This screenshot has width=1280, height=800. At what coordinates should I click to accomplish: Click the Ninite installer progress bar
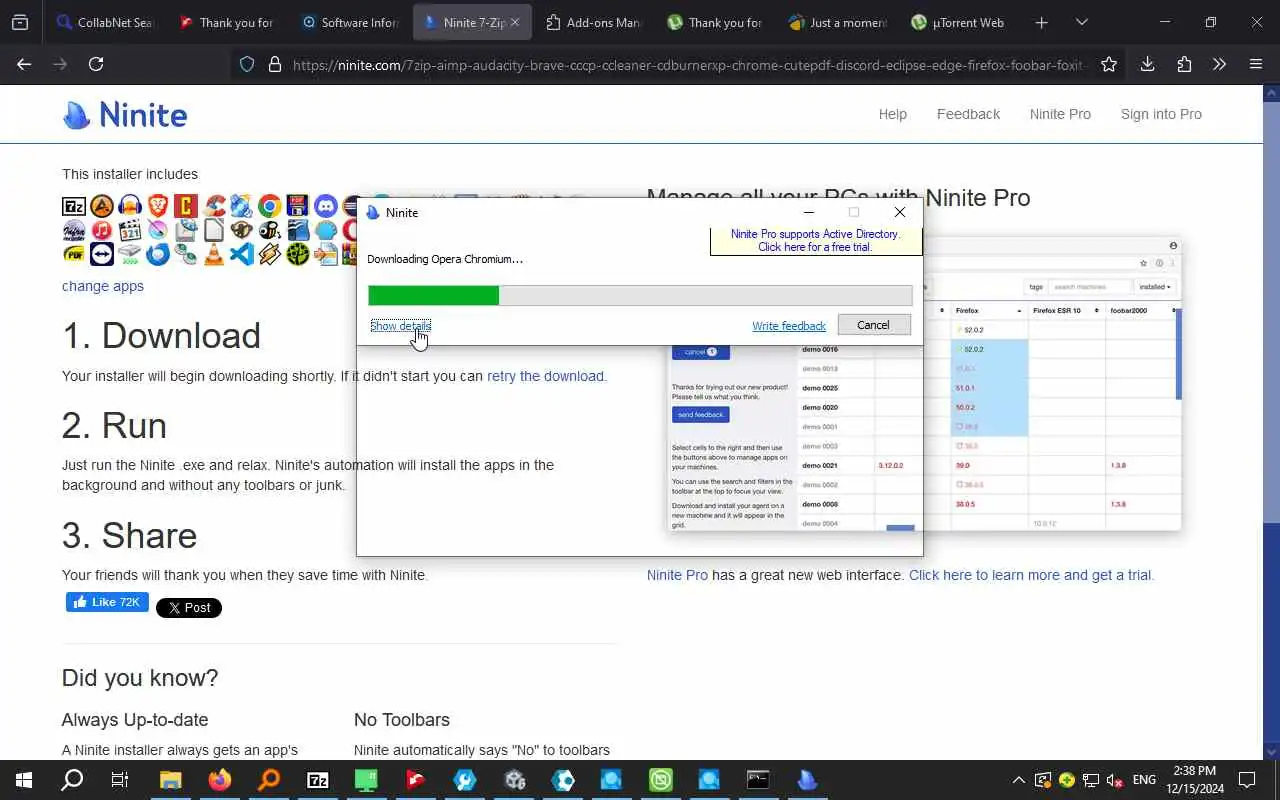(640, 295)
